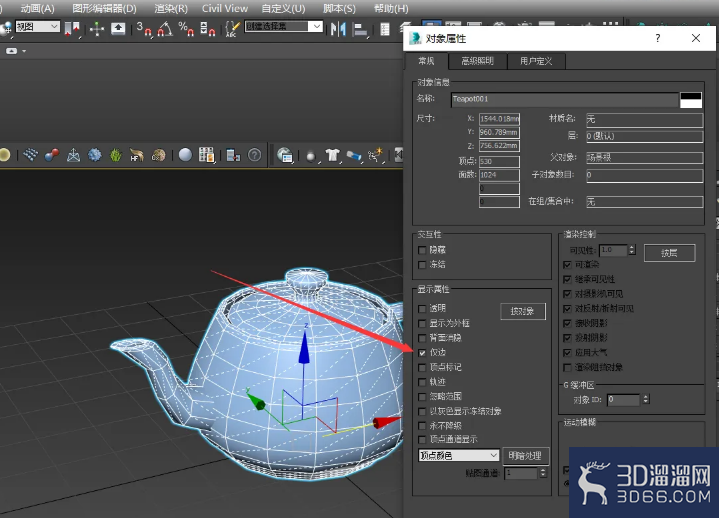Open the 动画(A) menu

pos(37,9)
